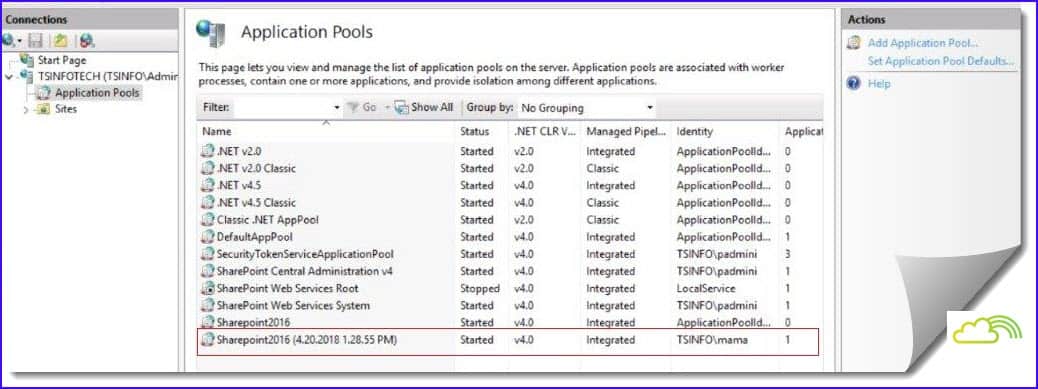1038x389 pixels.
Task: Select SharePoint Web Services System name
Action: (x=293, y=306)
